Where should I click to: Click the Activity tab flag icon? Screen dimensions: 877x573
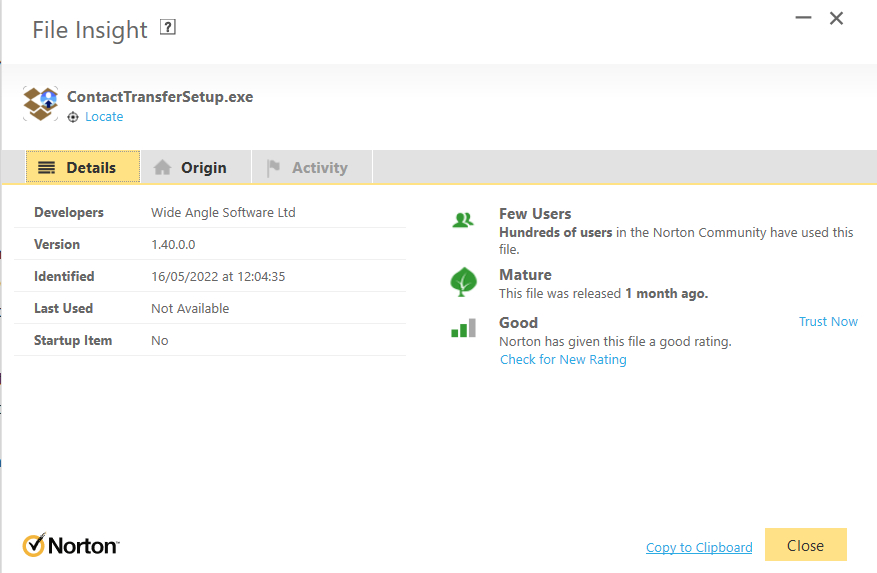(274, 167)
